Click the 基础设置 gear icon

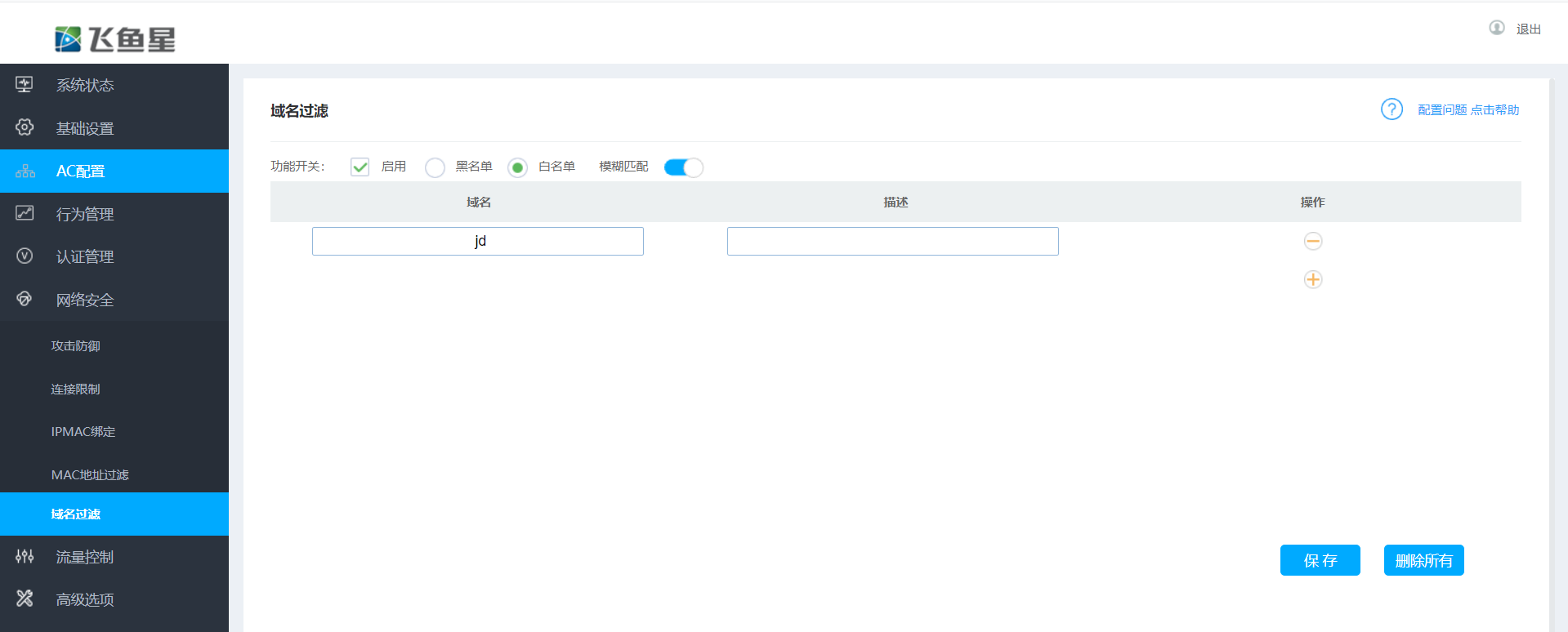(x=25, y=127)
